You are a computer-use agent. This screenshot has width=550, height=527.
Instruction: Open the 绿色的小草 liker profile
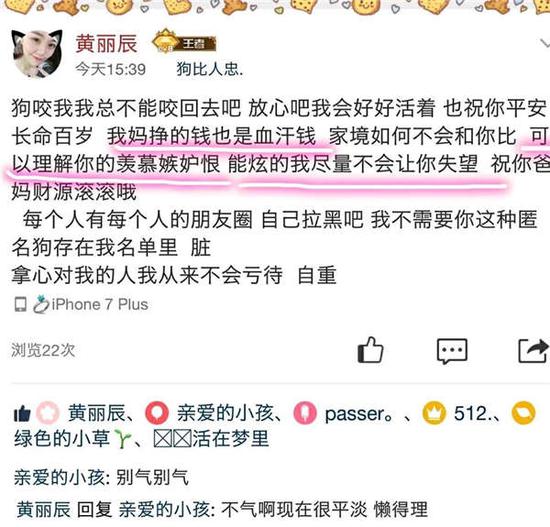pyautogui.click(x=73, y=439)
